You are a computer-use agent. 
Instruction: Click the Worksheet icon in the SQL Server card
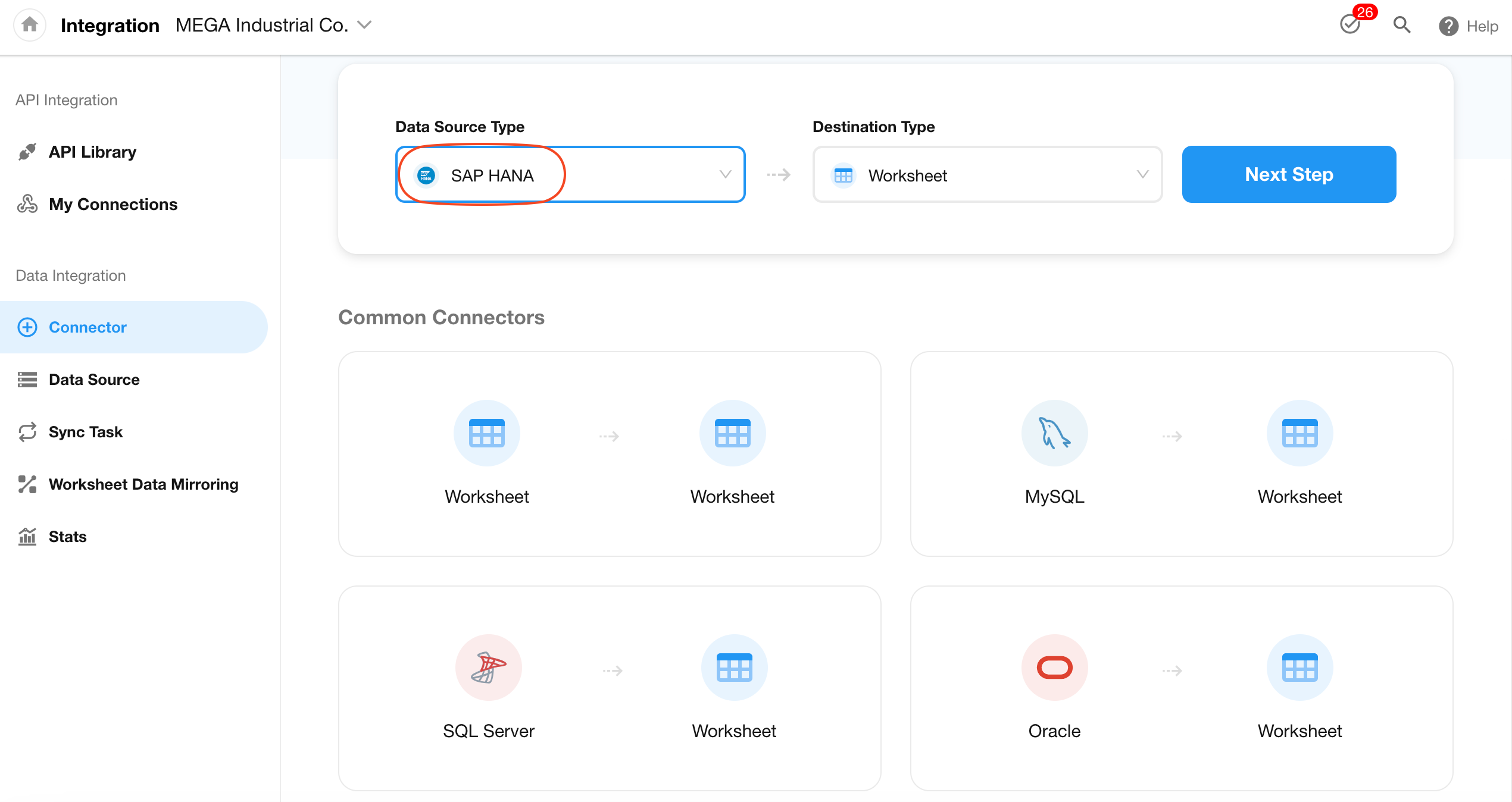[735, 668]
